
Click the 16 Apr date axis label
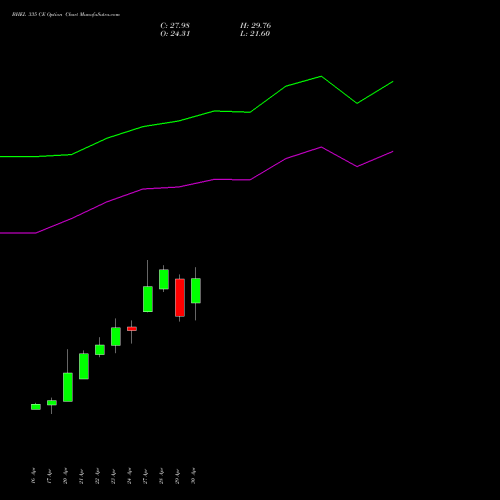33,476
